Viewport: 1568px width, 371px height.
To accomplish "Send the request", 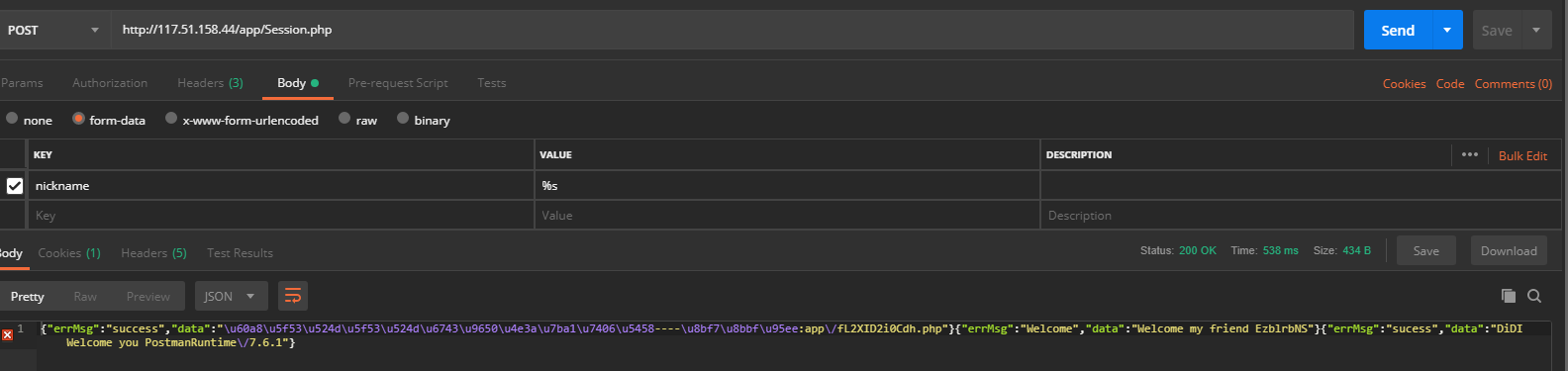I will pyautogui.click(x=1398, y=31).
